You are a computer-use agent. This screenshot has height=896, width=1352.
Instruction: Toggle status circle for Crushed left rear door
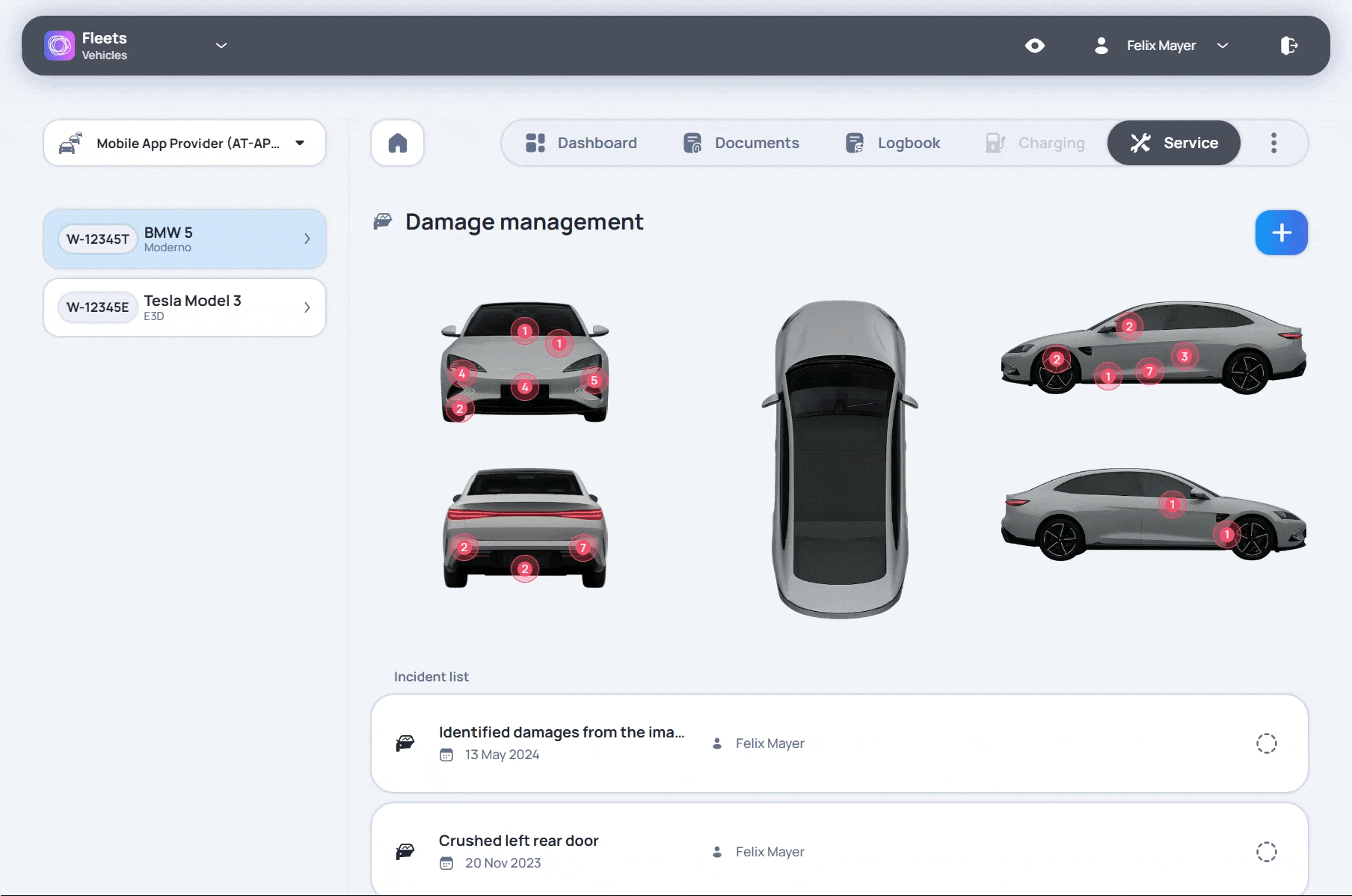coord(1267,852)
